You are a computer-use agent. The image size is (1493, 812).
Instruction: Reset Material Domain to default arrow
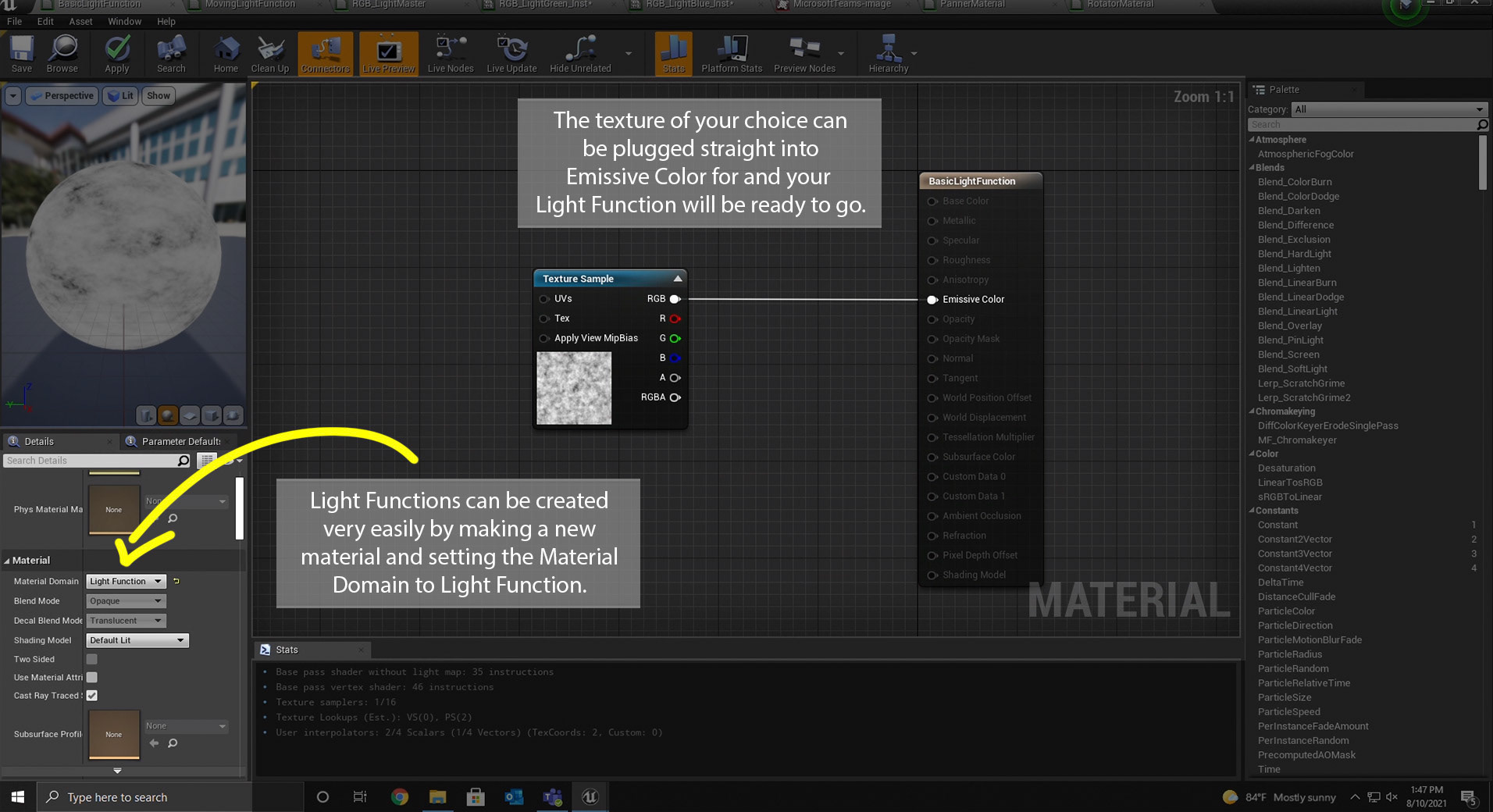pos(176,582)
